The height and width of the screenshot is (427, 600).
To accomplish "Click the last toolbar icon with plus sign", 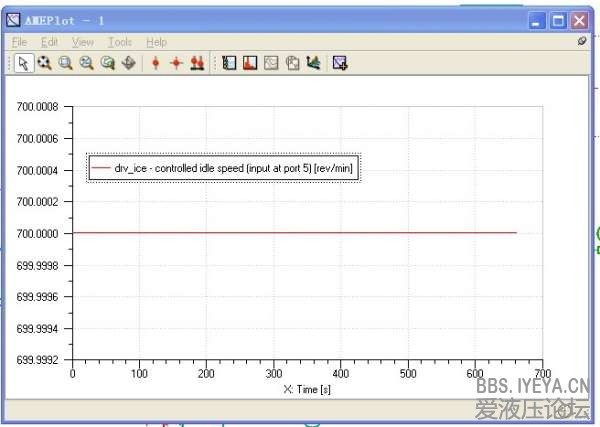I will coord(340,63).
